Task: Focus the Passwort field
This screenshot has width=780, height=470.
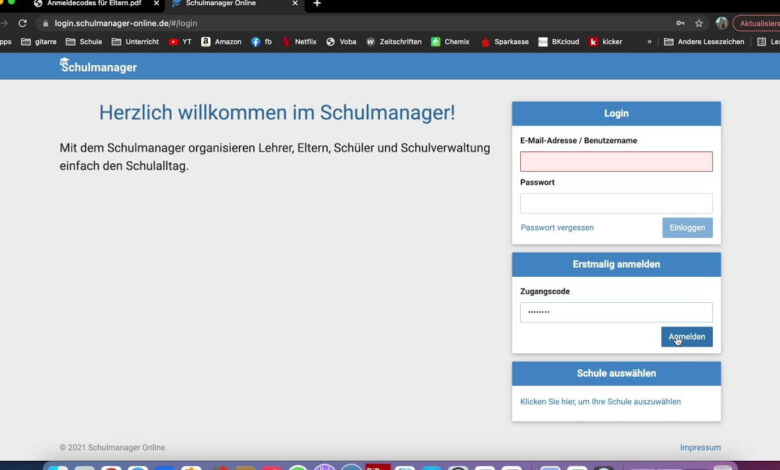Action: [616, 203]
